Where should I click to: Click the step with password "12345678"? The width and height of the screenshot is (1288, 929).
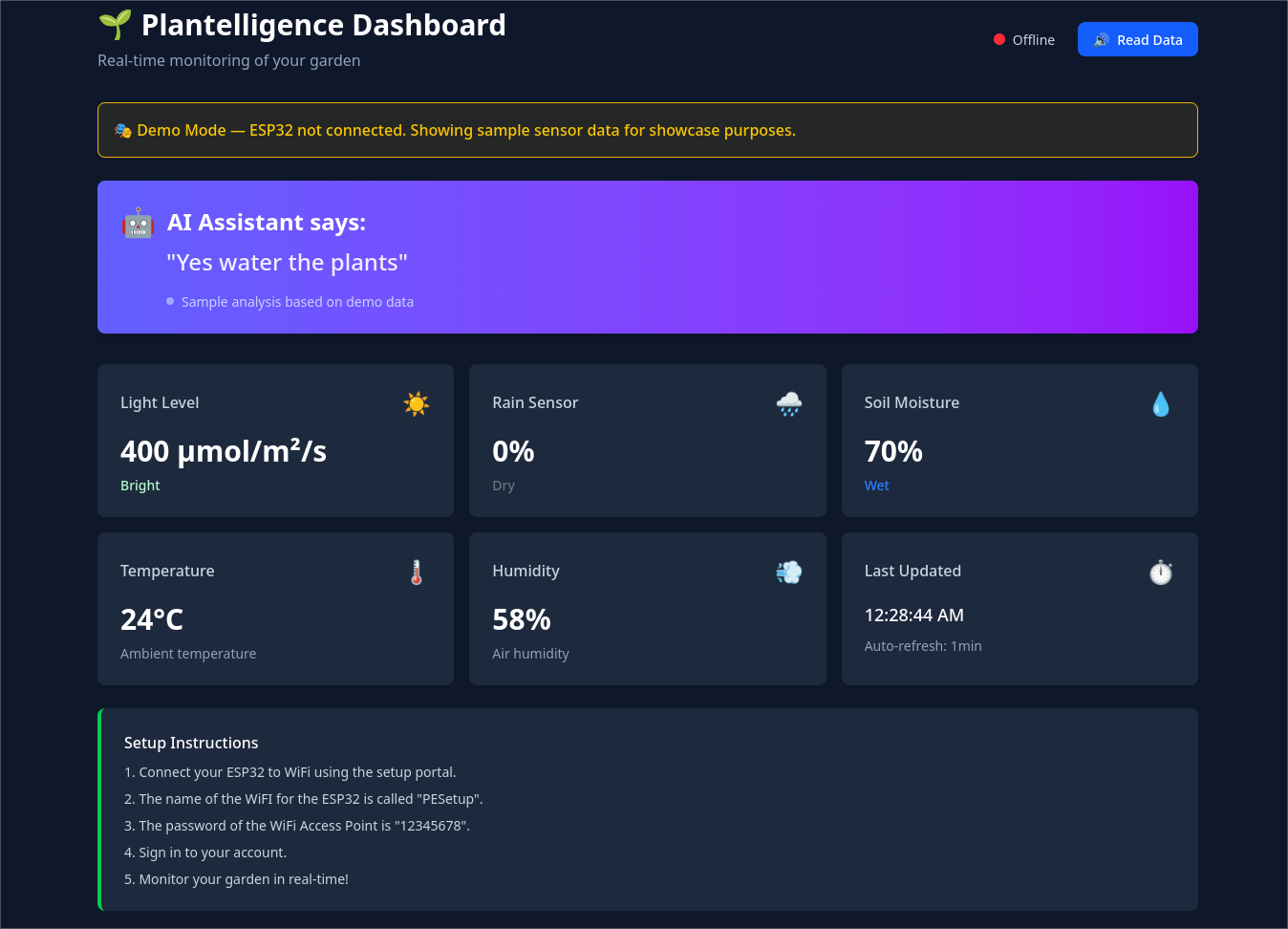tap(297, 826)
